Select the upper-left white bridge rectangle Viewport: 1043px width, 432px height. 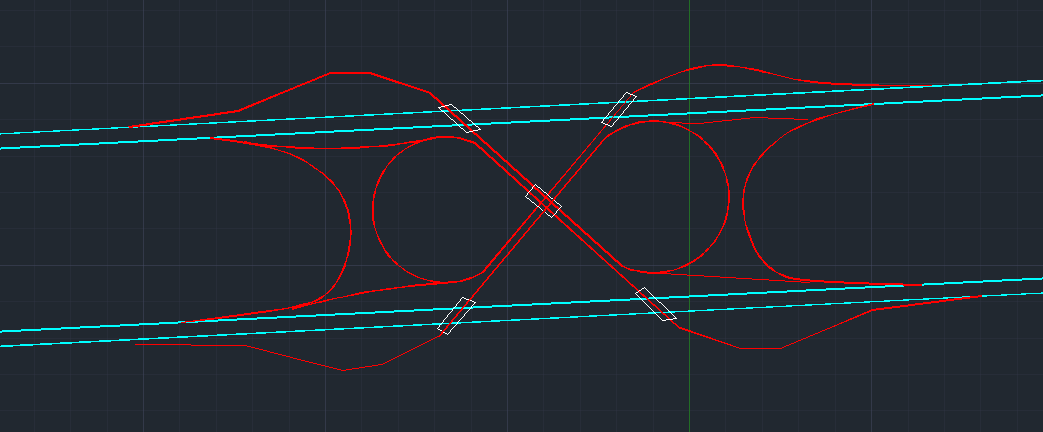pos(460,118)
